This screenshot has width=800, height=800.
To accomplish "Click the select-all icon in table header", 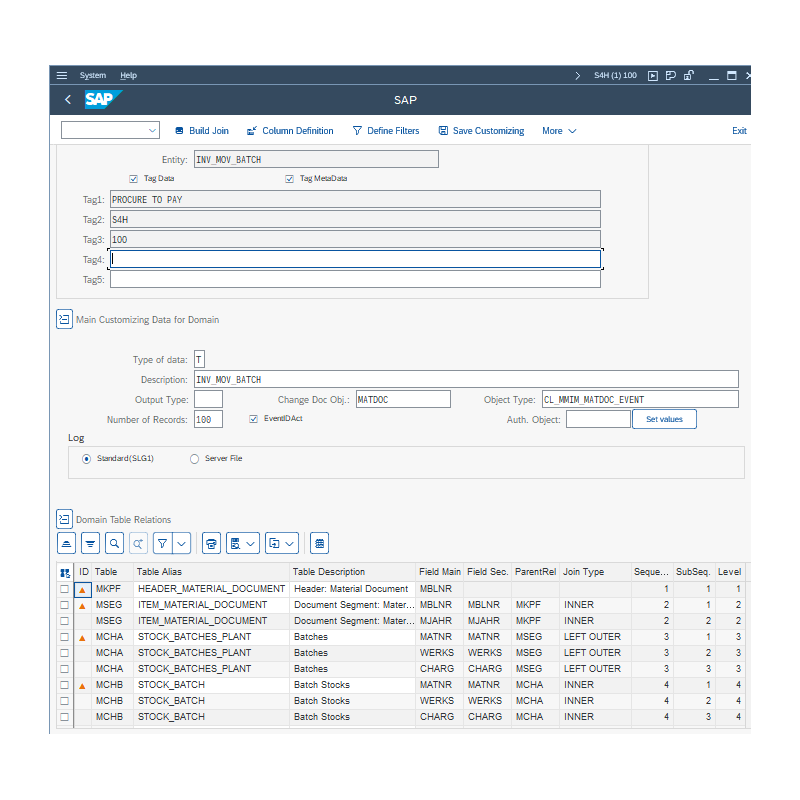I will click(65, 573).
